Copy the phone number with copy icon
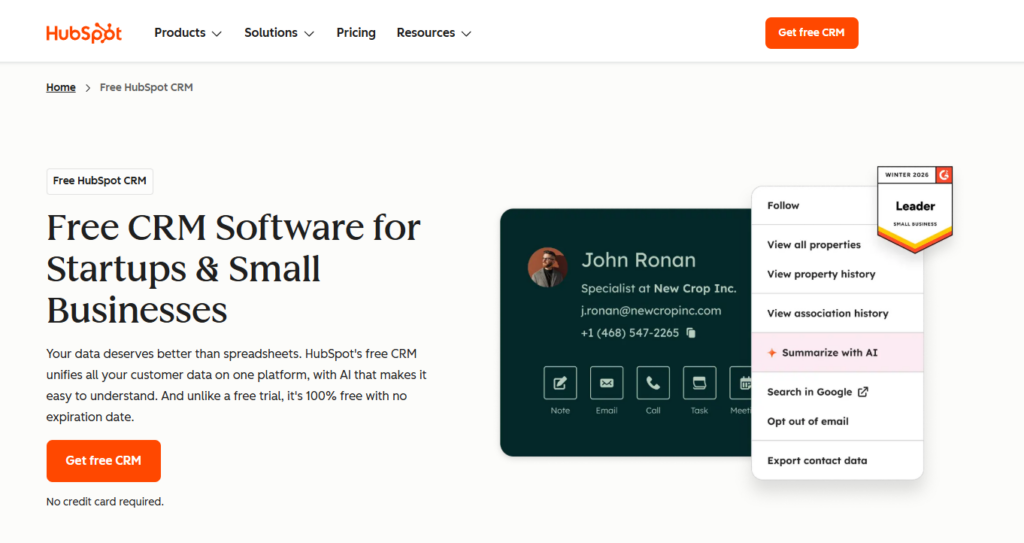Viewport: 1024px width, 543px height. 691,333
